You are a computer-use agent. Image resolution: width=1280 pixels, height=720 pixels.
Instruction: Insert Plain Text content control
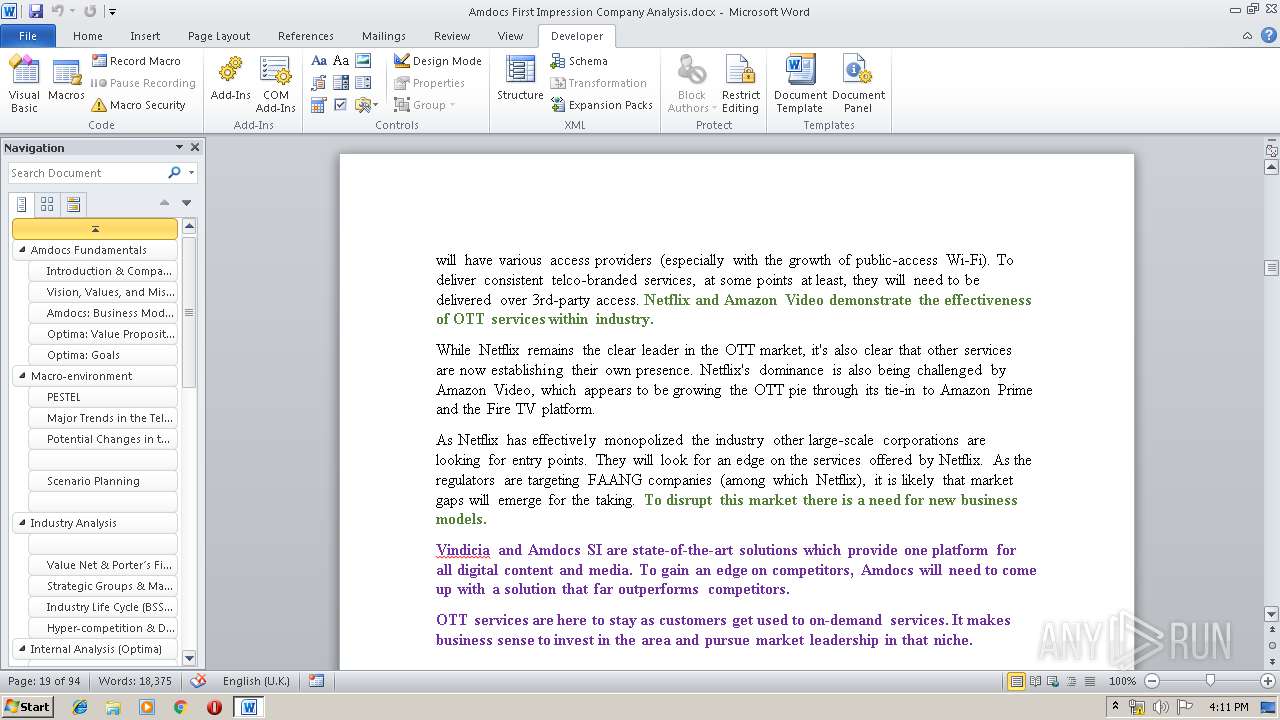341,61
